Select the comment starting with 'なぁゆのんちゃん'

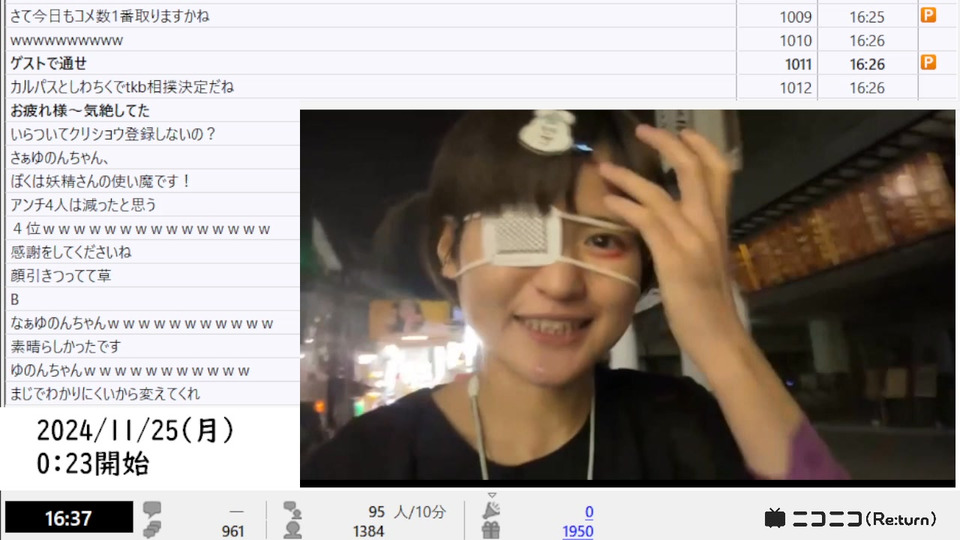click(x=141, y=323)
